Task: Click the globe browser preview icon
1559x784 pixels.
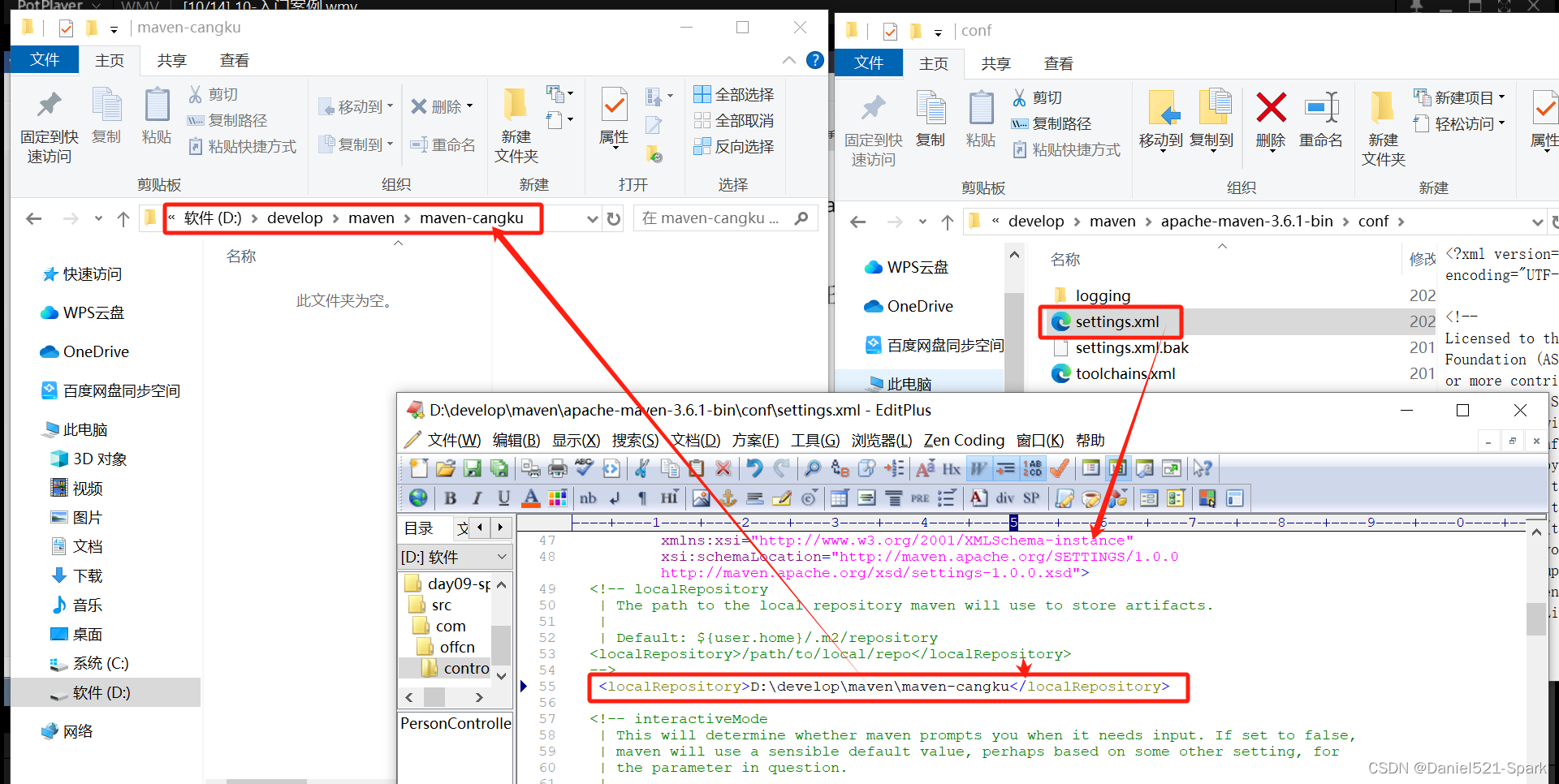Action: point(418,498)
